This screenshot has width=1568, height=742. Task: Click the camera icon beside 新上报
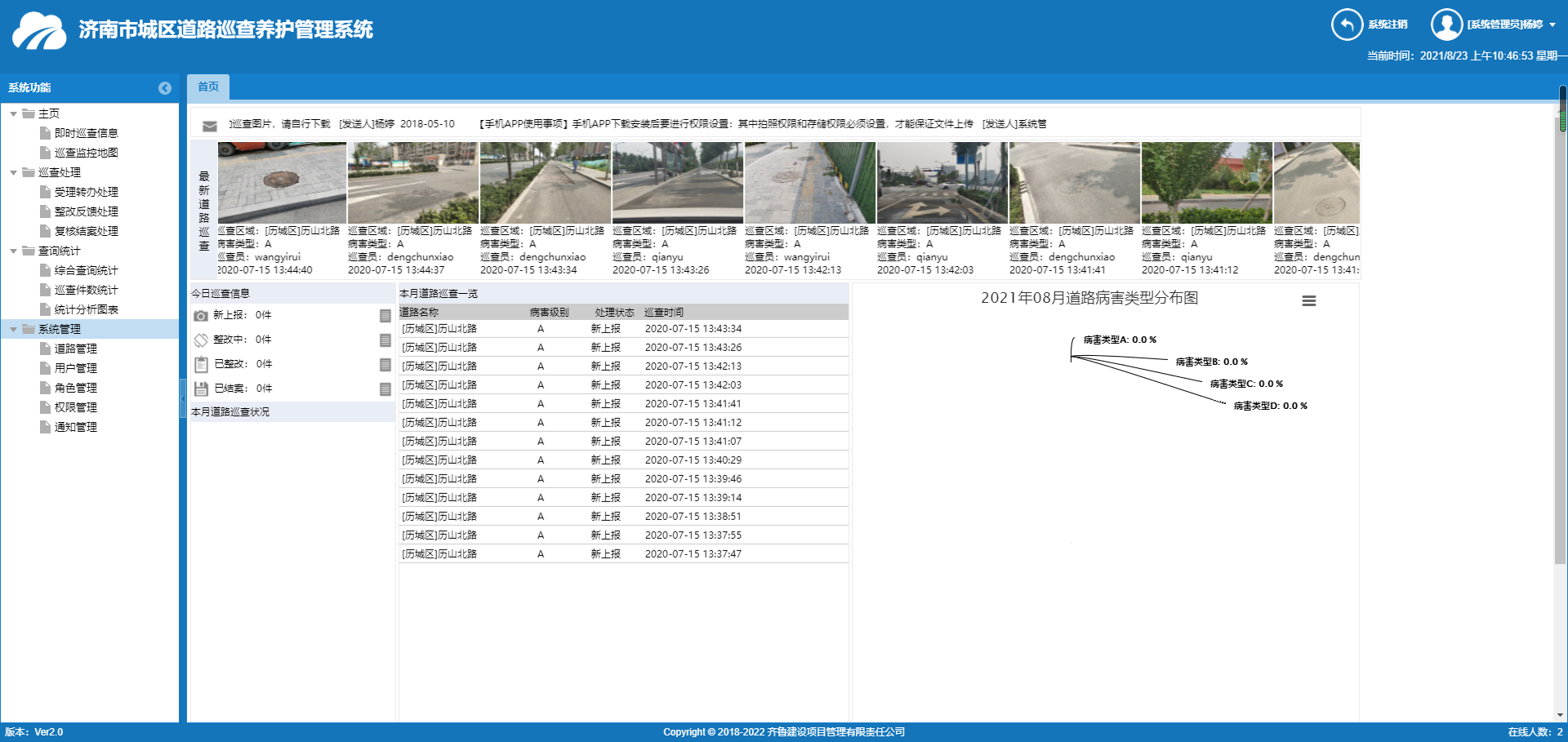coord(201,316)
